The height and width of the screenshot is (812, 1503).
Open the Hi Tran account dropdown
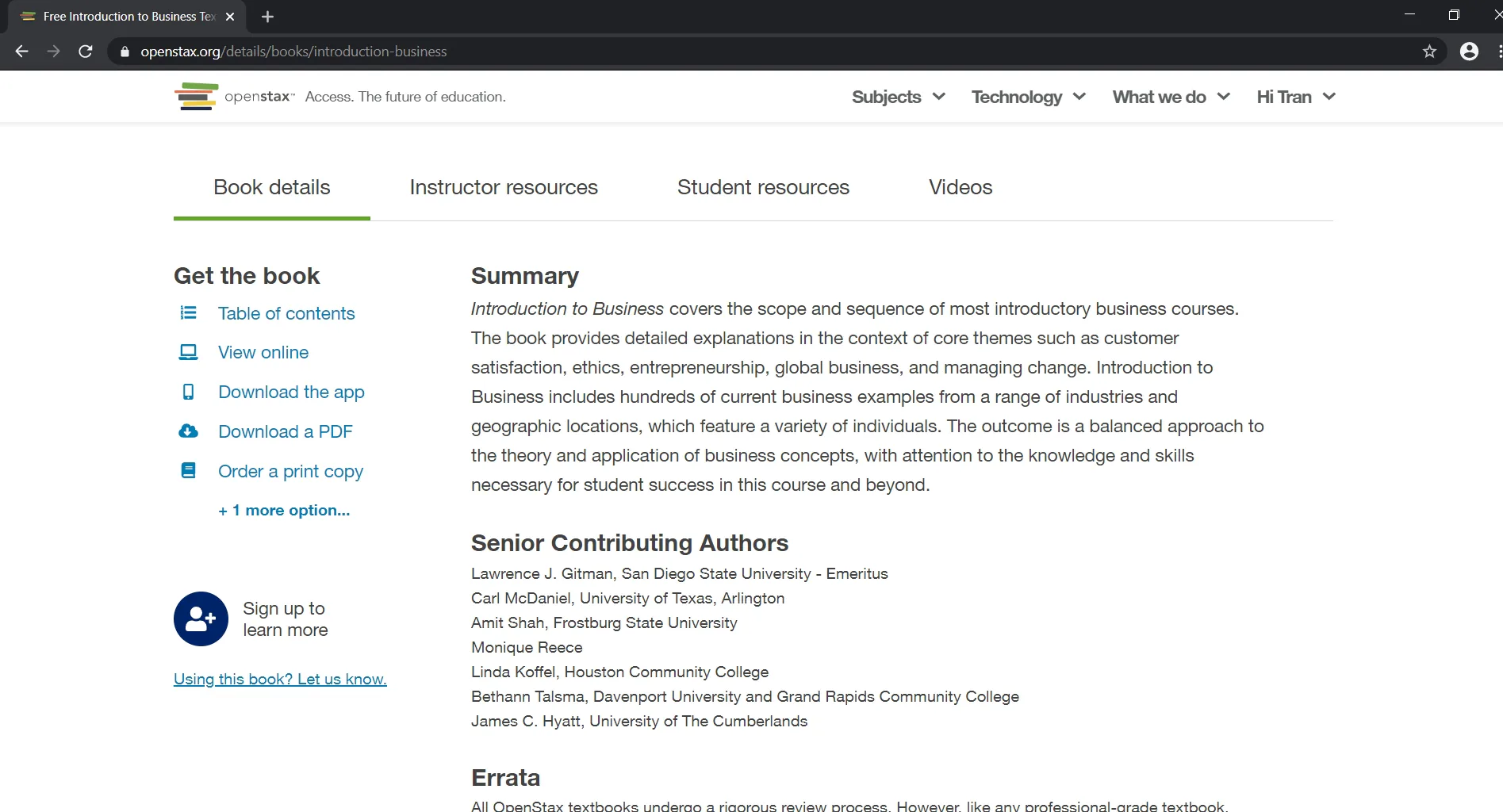[1297, 97]
